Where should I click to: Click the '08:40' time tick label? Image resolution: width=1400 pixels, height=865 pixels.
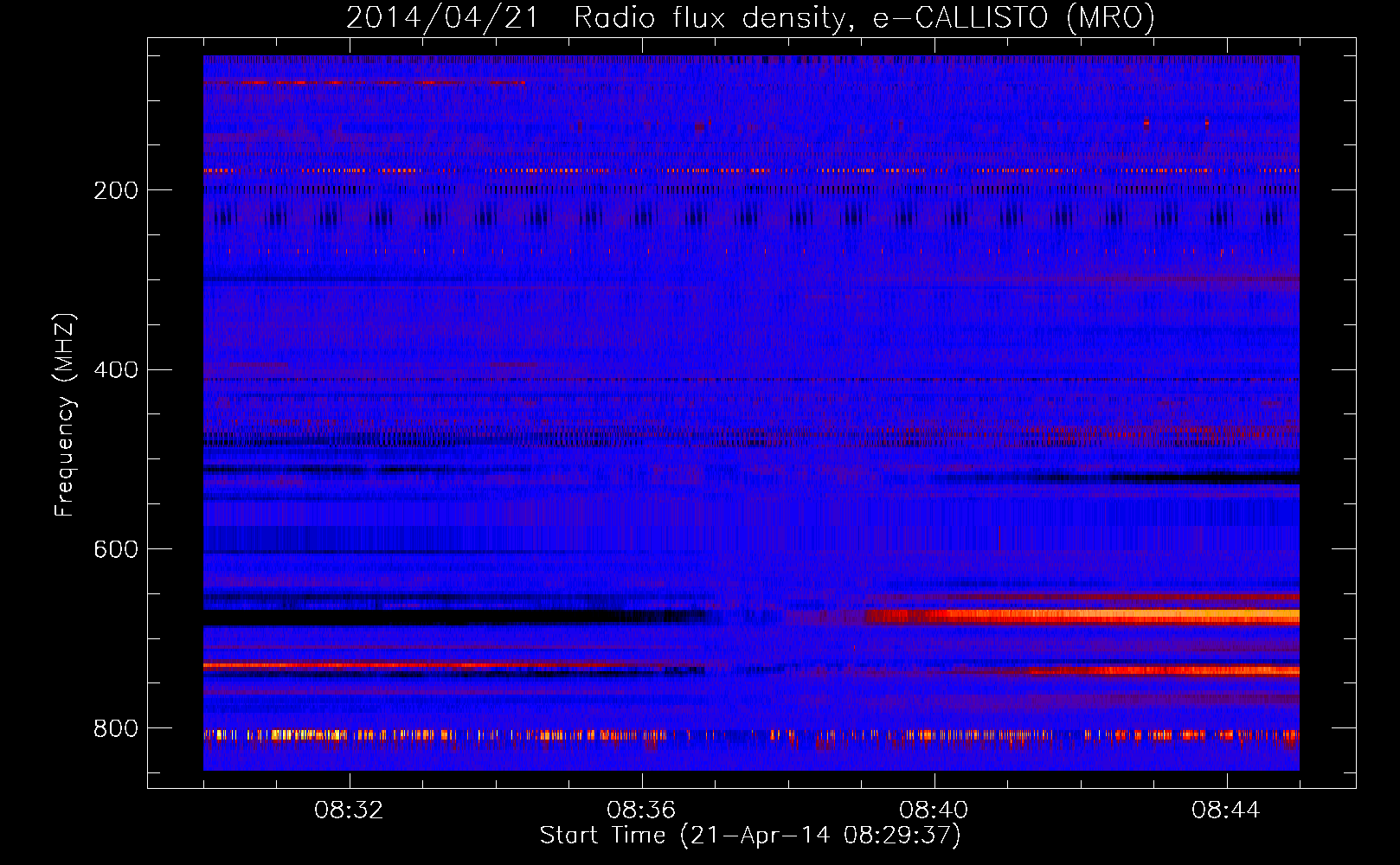[934, 811]
